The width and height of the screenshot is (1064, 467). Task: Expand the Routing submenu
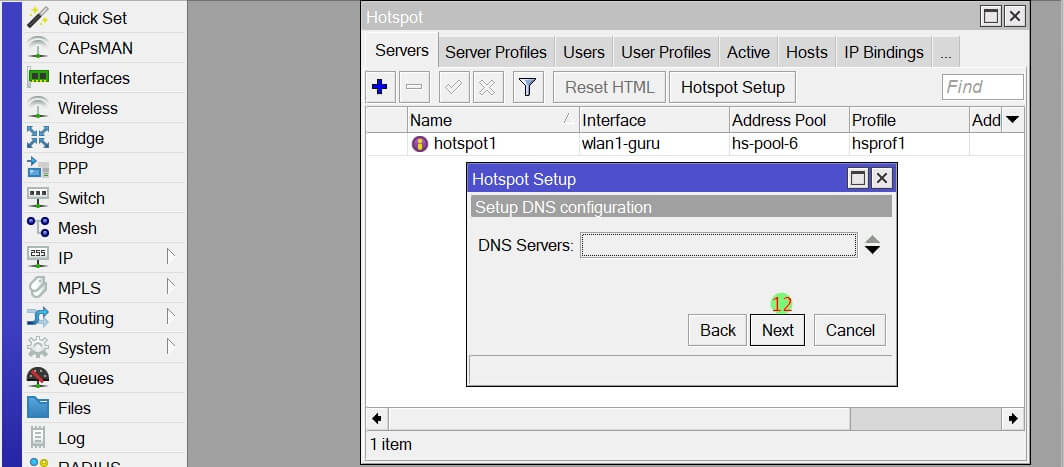85,318
